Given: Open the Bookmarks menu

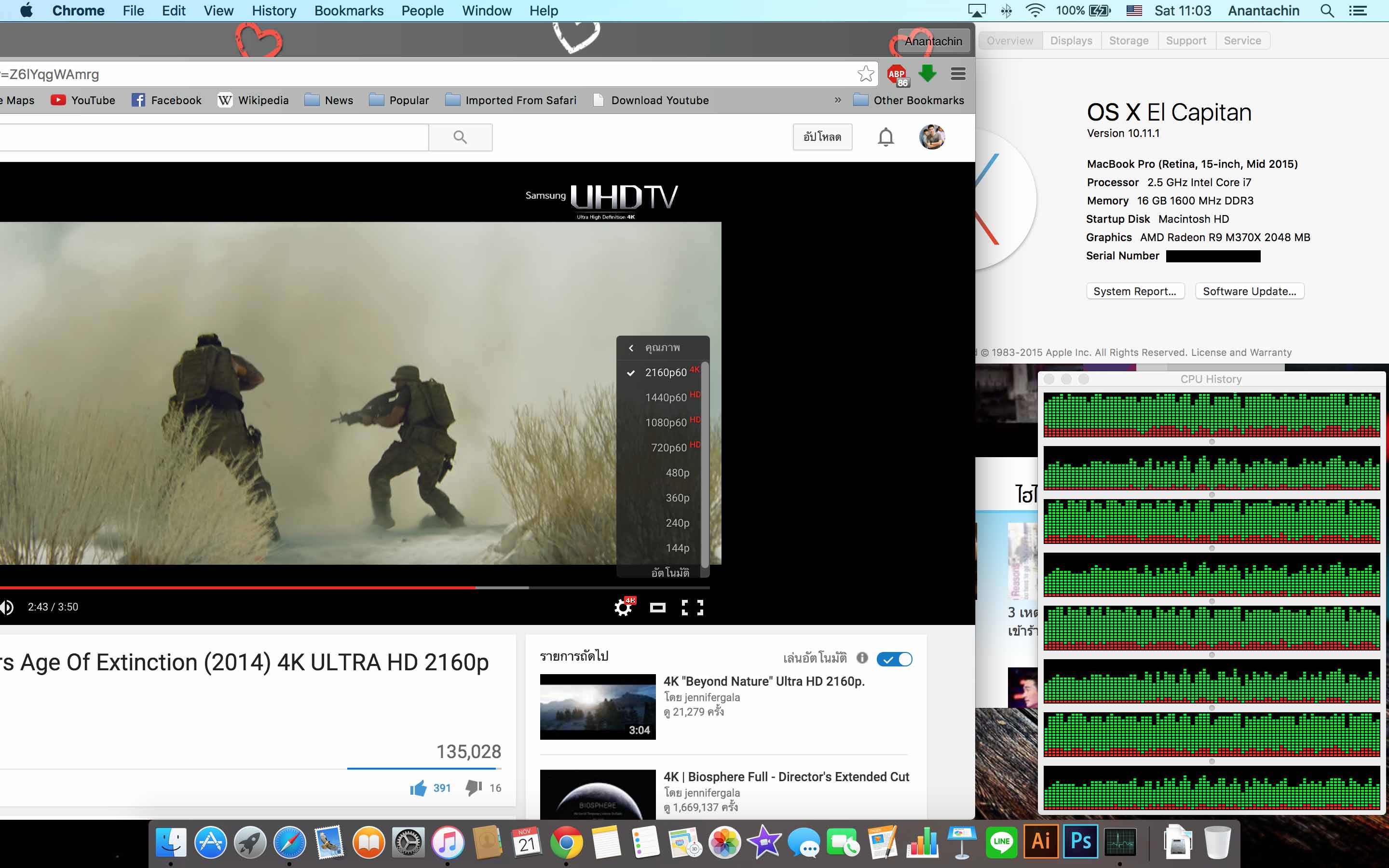Looking at the screenshot, I should pyautogui.click(x=348, y=10).
